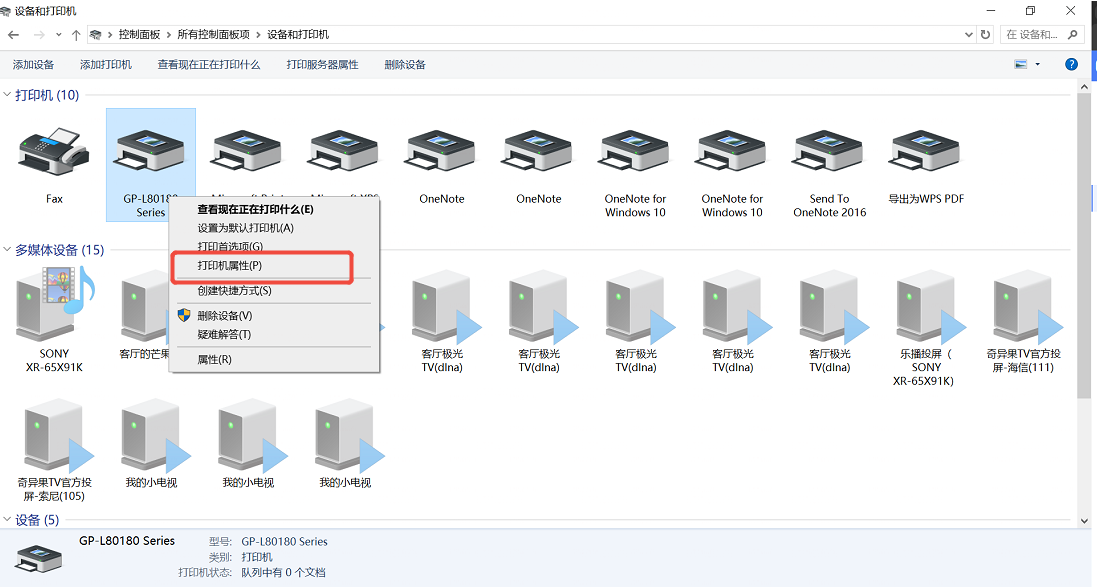The image size is (1097, 587).
Task: Focus the 在 设备和... search box
Action: pos(1033,34)
